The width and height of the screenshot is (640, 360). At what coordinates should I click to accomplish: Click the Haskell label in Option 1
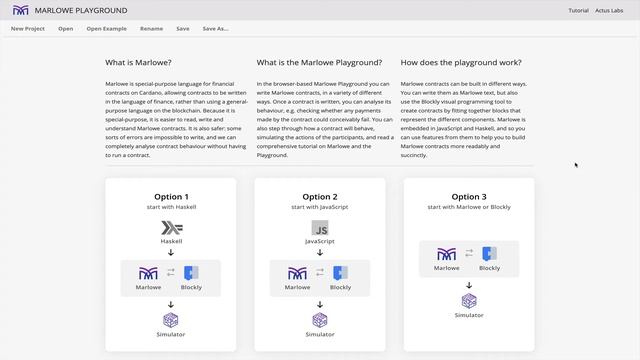pyautogui.click(x=171, y=241)
